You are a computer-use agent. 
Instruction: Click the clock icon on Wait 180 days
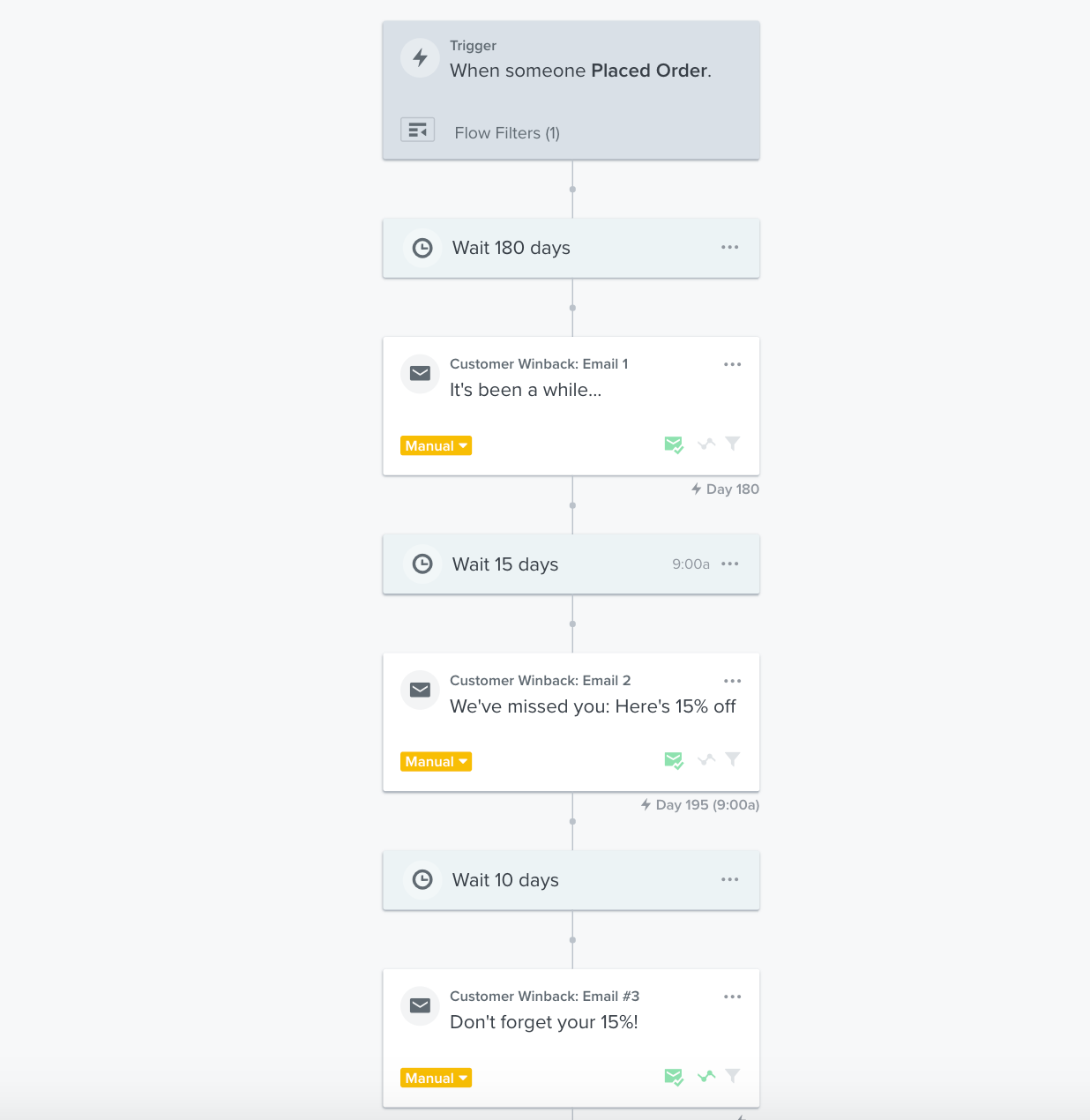click(422, 249)
